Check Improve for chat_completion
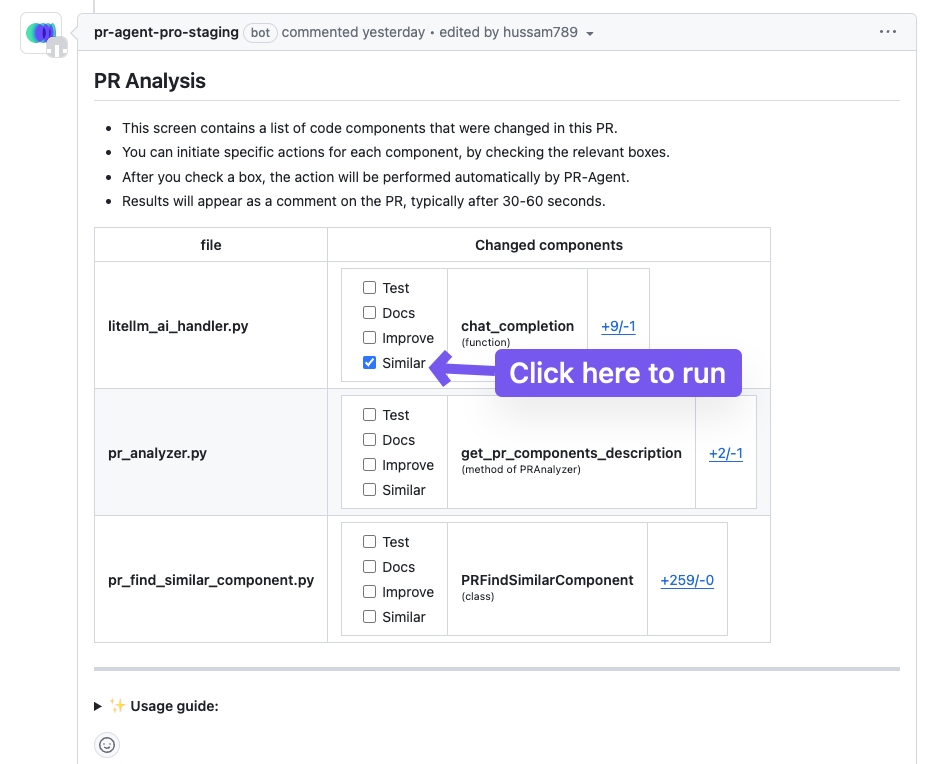 pos(370,338)
